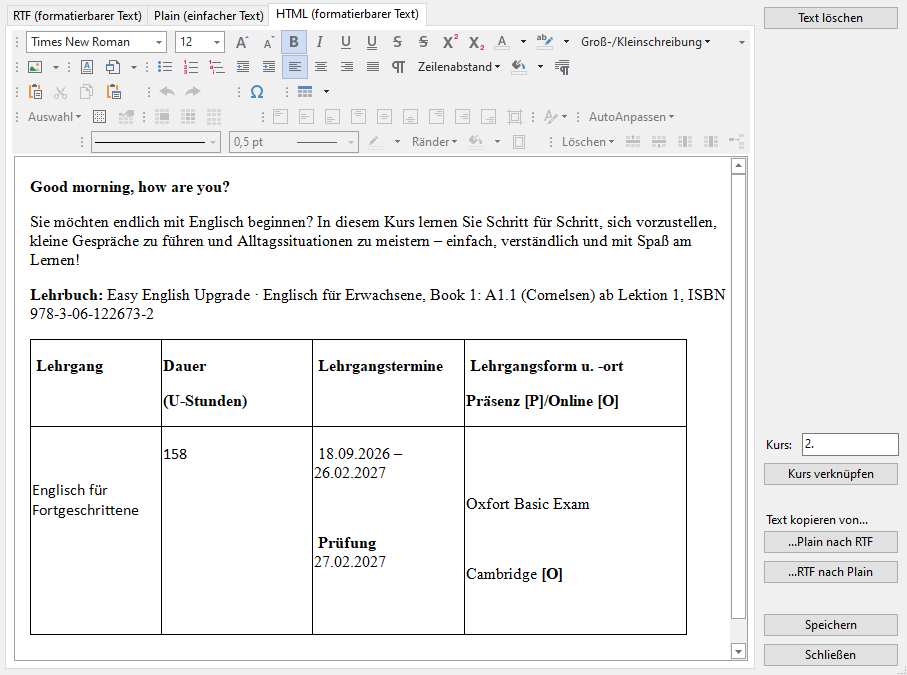Screen dimensions: 907x675
Task: Increase the paragraph indent
Action: point(269,67)
